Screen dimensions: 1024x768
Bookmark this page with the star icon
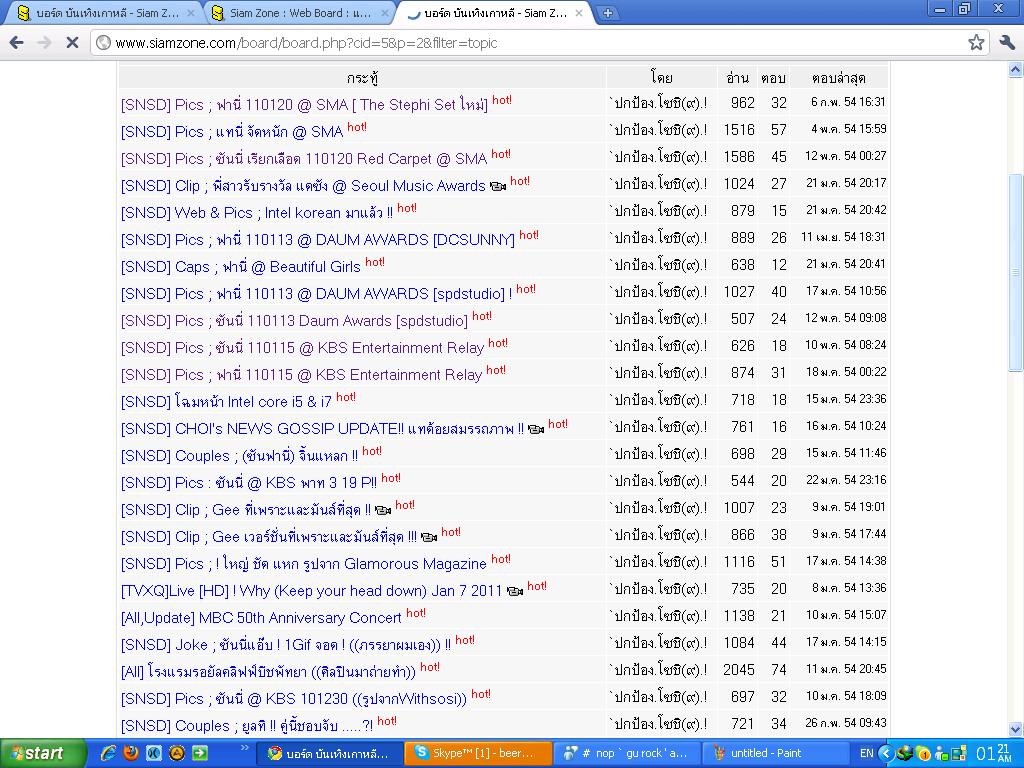(976, 43)
